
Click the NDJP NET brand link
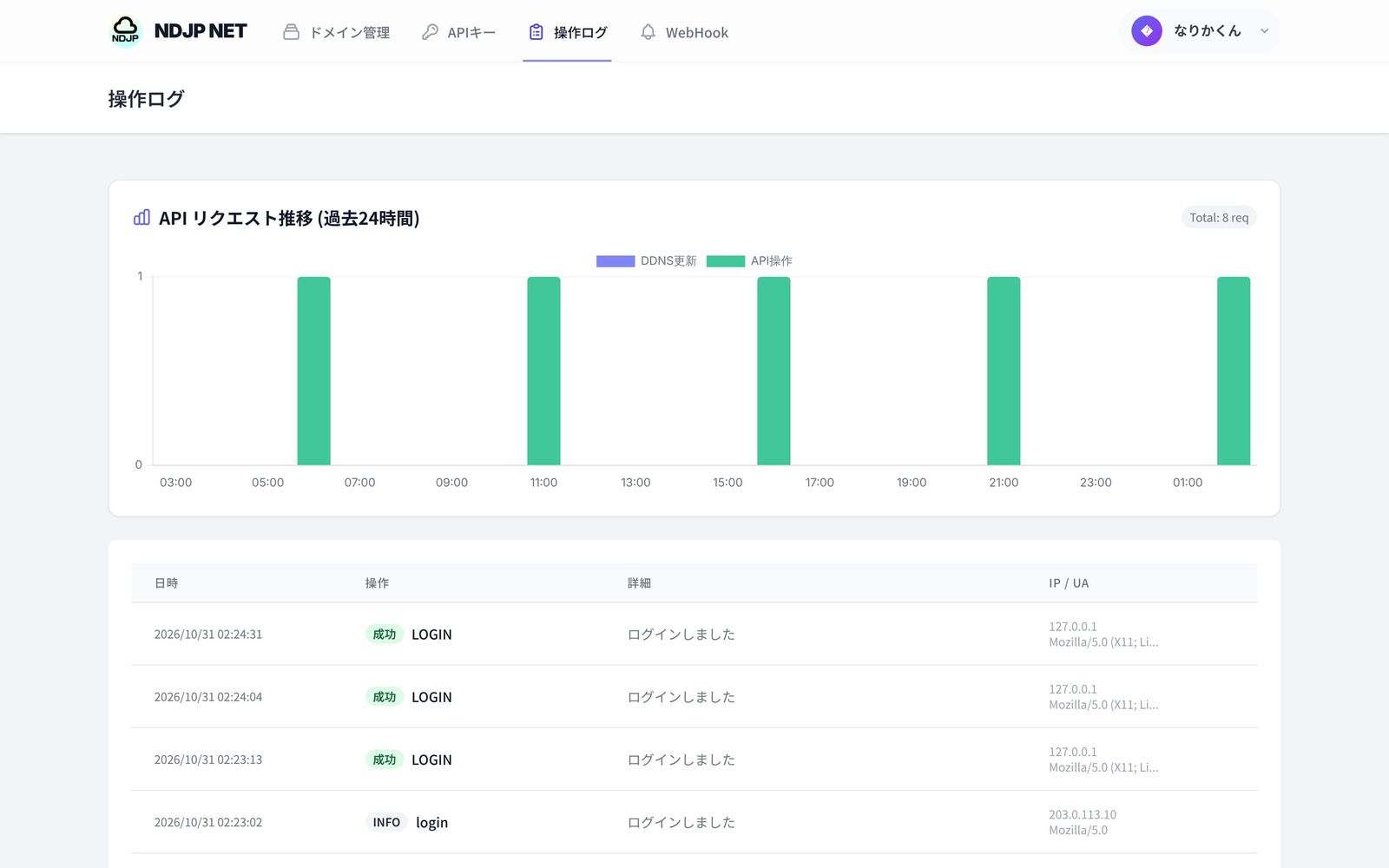(201, 30)
